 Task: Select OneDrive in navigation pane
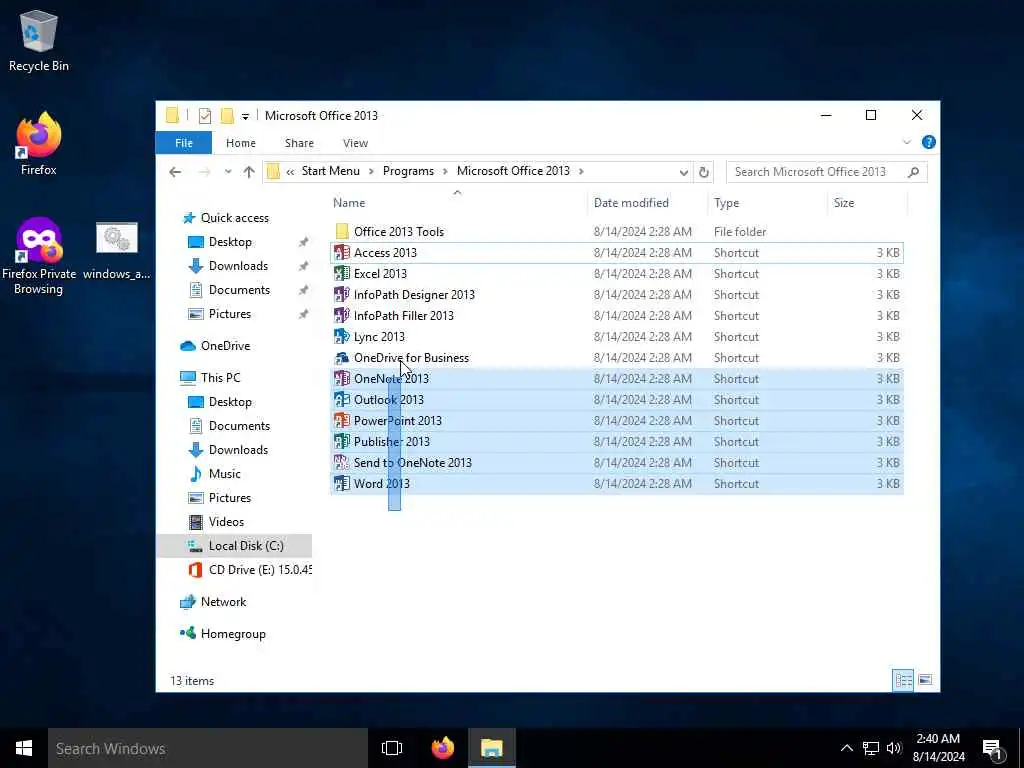tap(225, 346)
